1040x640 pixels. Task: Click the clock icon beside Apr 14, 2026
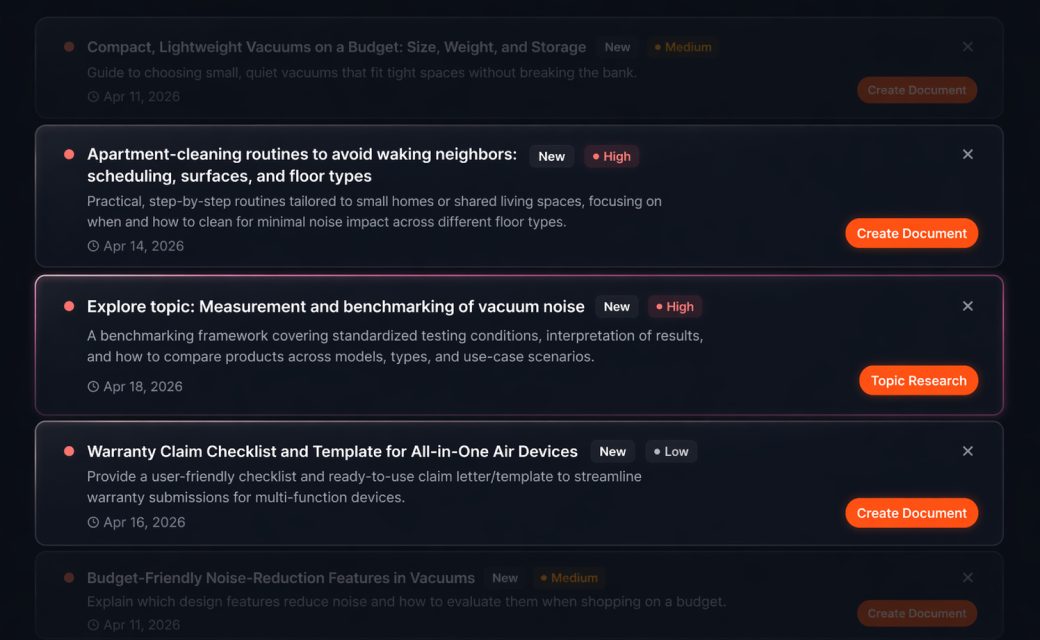coord(93,246)
